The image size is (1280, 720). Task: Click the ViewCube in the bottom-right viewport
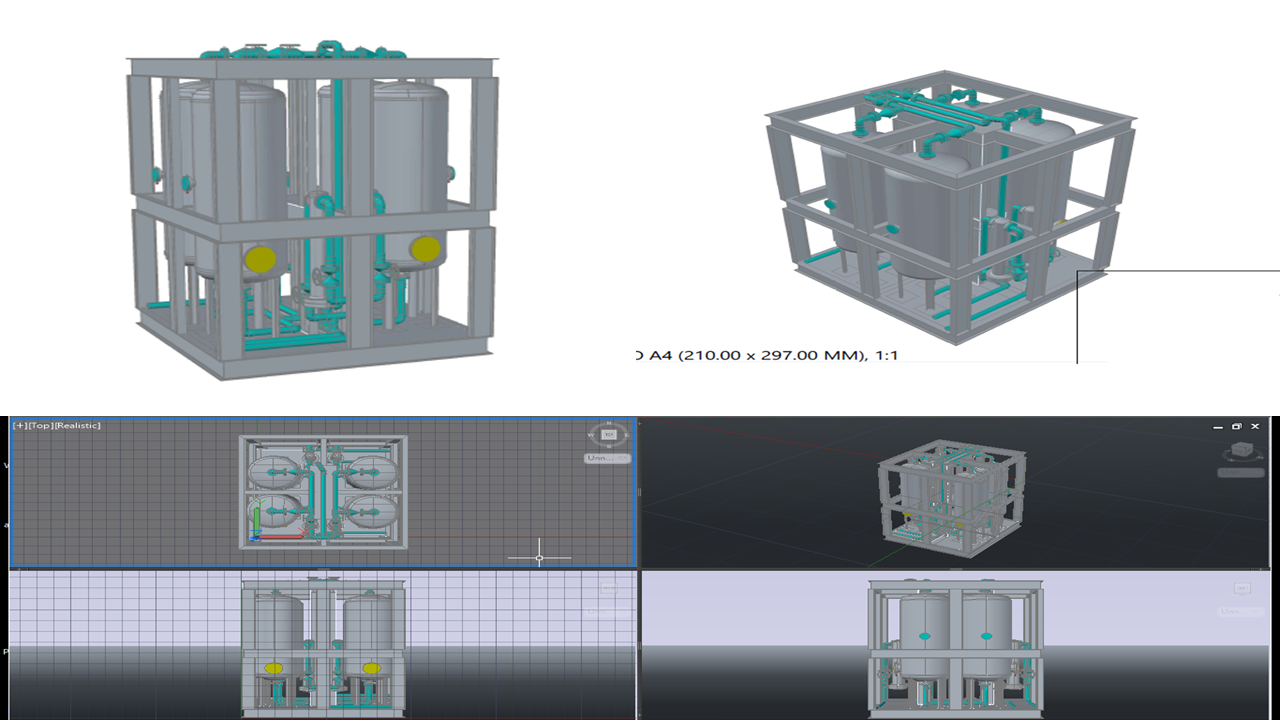pyautogui.click(x=1242, y=589)
